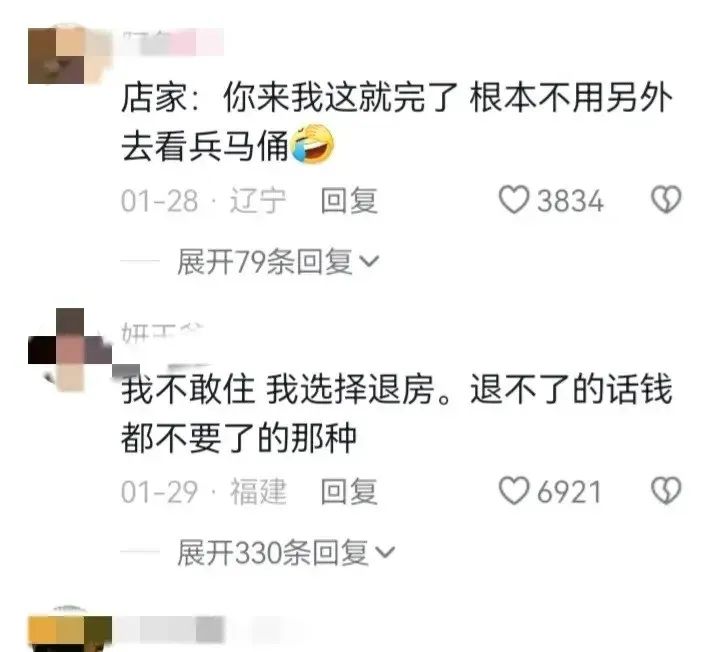Expand 展开330条回复 replies
Screen dimensions: 720x652
(286, 552)
